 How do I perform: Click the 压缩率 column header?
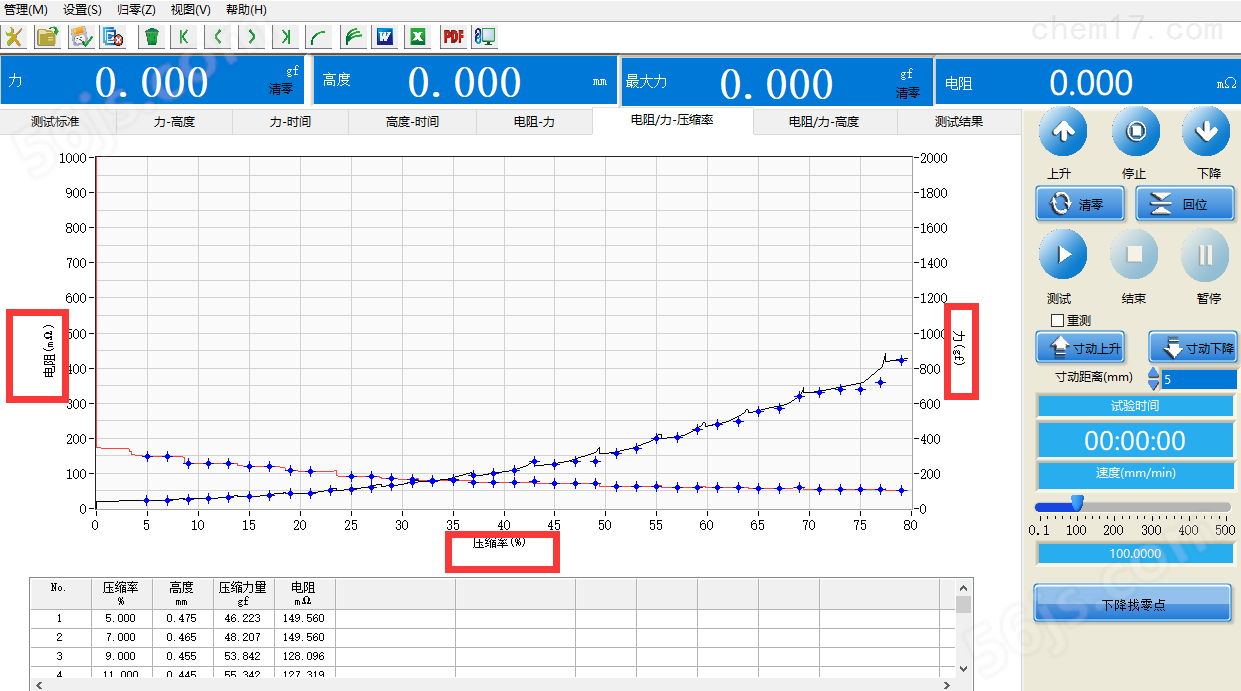tap(120, 594)
